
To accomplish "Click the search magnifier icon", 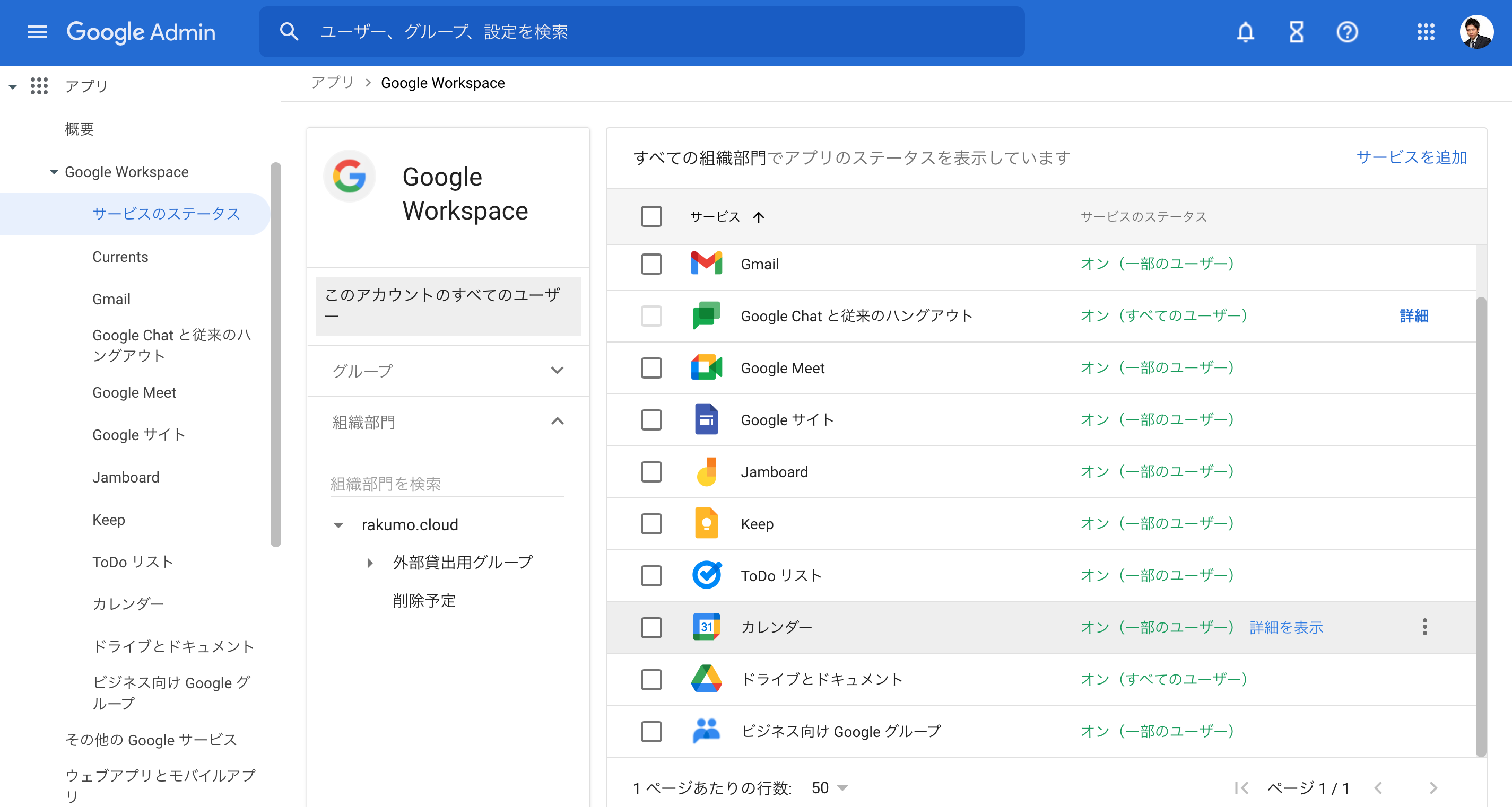I will click(x=289, y=32).
